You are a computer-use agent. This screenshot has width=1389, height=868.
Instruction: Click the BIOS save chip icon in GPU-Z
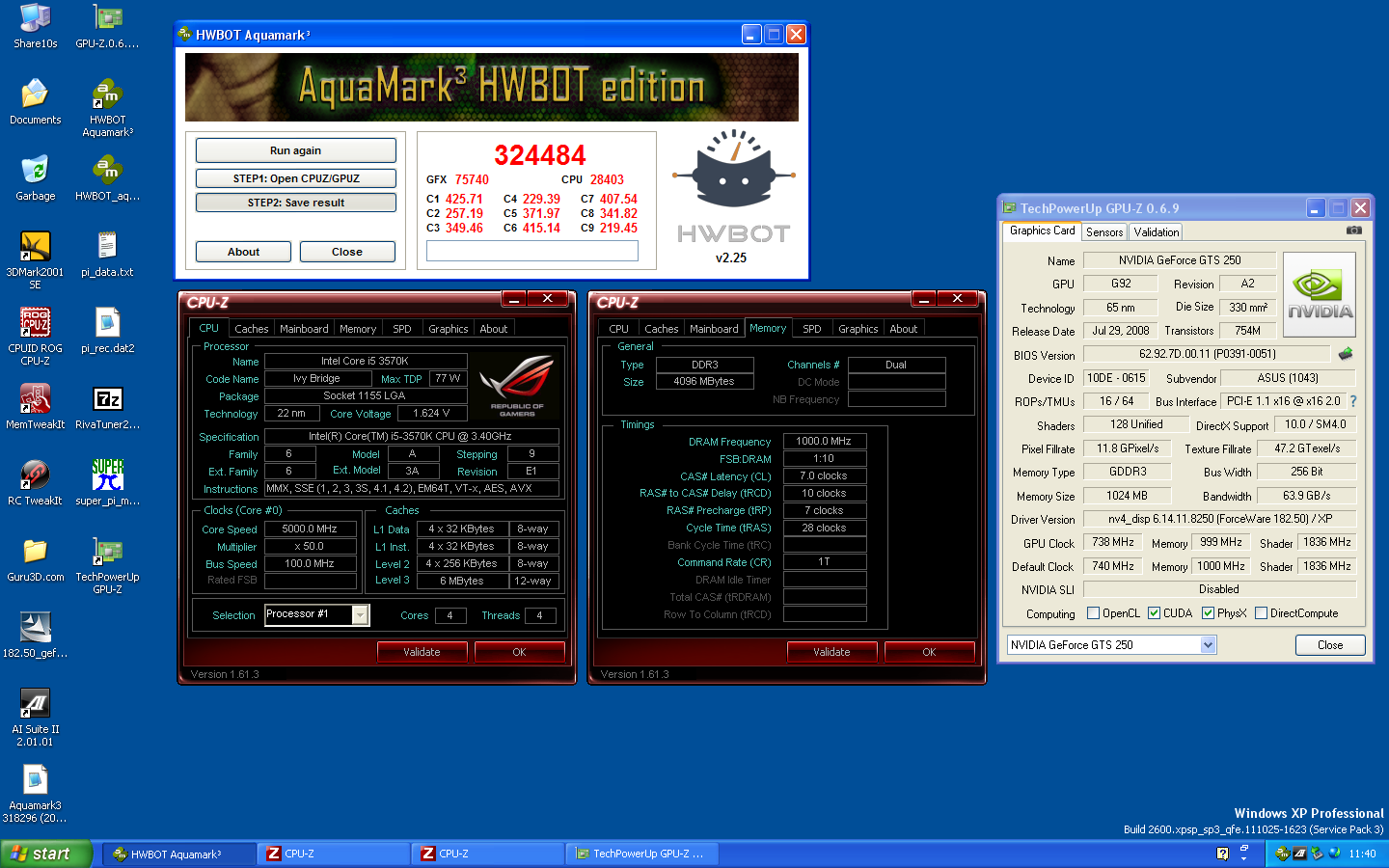pos(1346,354)
